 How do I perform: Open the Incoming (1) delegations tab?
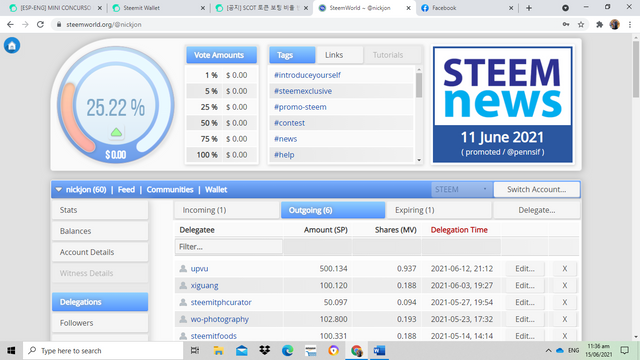tap(227, 210)
